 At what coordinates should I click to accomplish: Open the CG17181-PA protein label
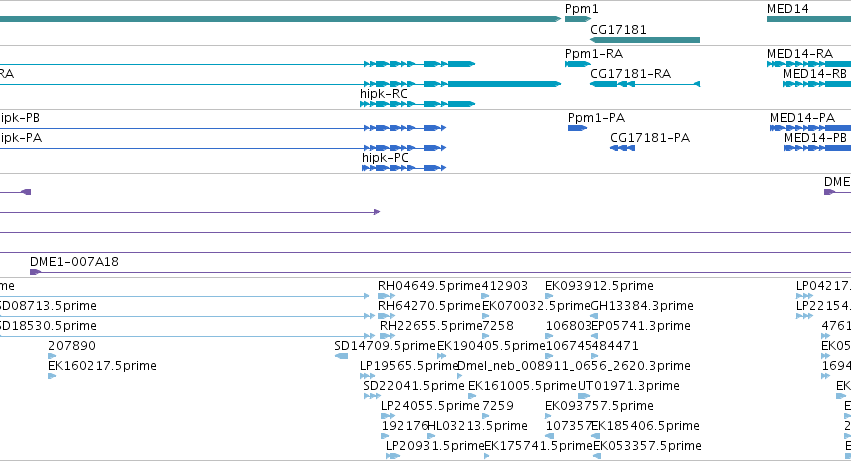[650, 138]
